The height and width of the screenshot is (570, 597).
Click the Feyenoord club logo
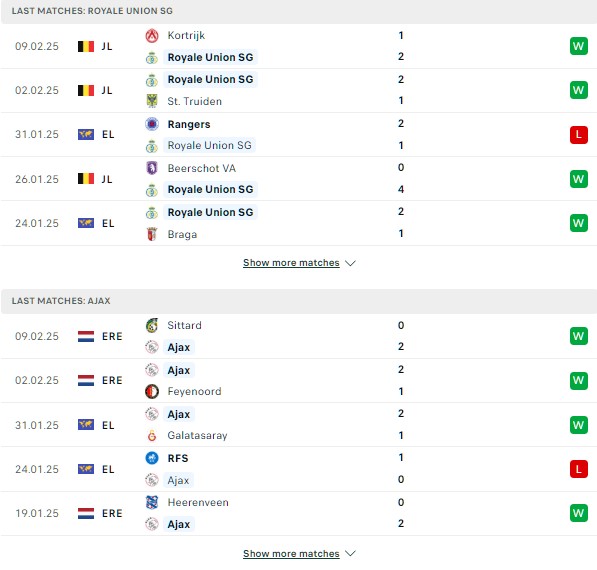pyautogui.click(x=152, y=391)
